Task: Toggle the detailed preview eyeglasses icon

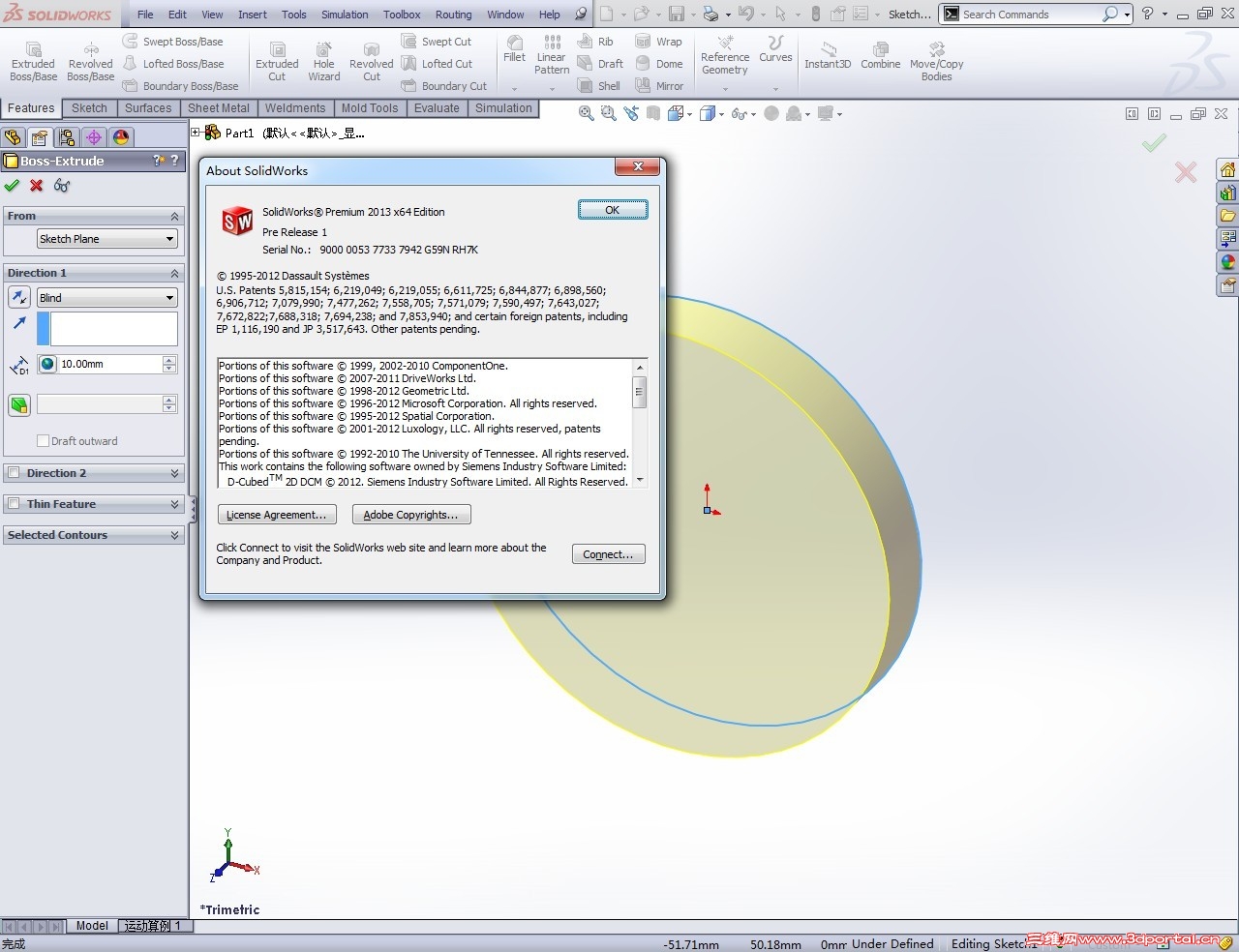Action: click(x=62, y=186)
